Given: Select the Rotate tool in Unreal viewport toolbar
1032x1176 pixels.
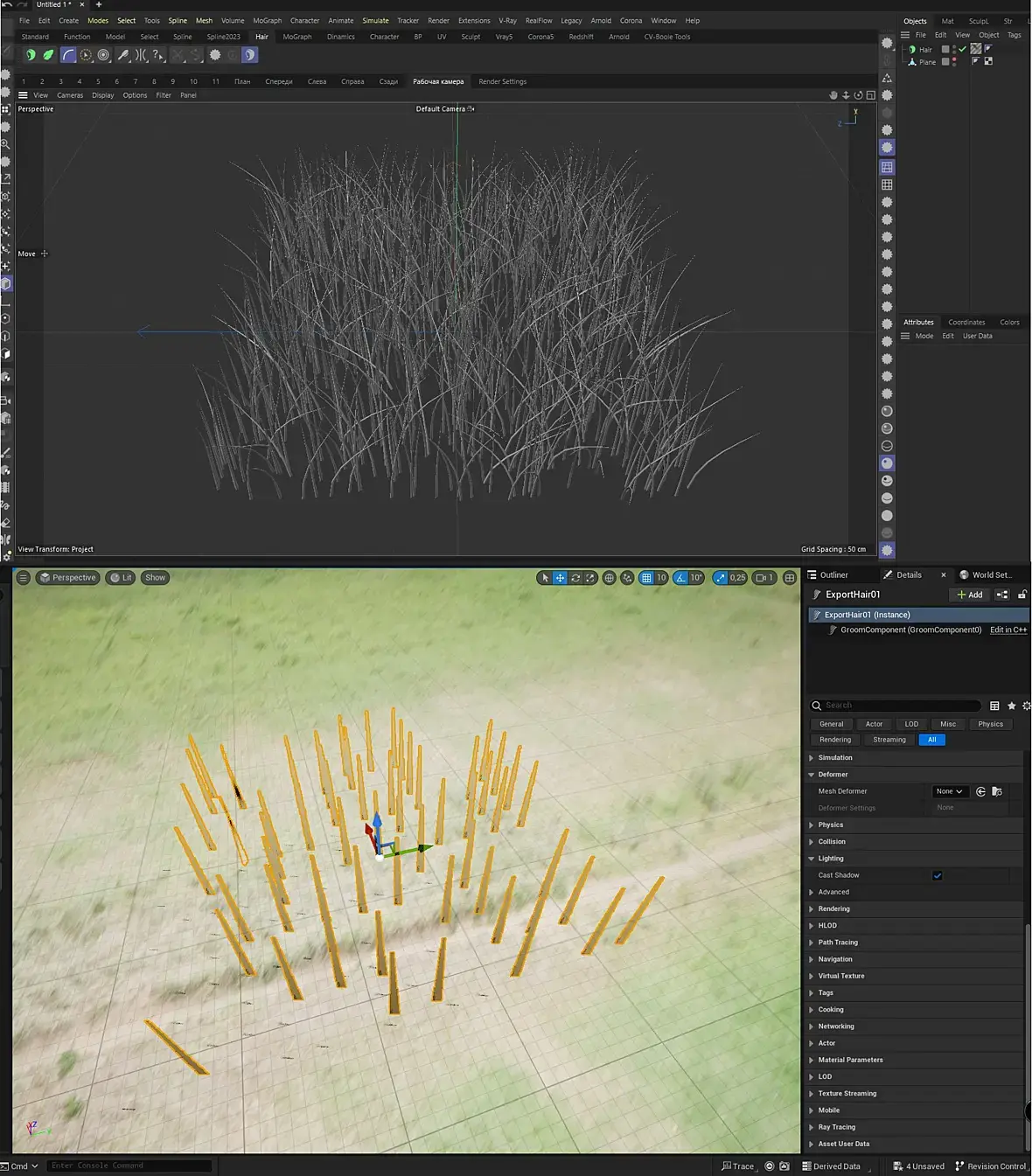Looking at the screenshot, I should pos(575,578).
